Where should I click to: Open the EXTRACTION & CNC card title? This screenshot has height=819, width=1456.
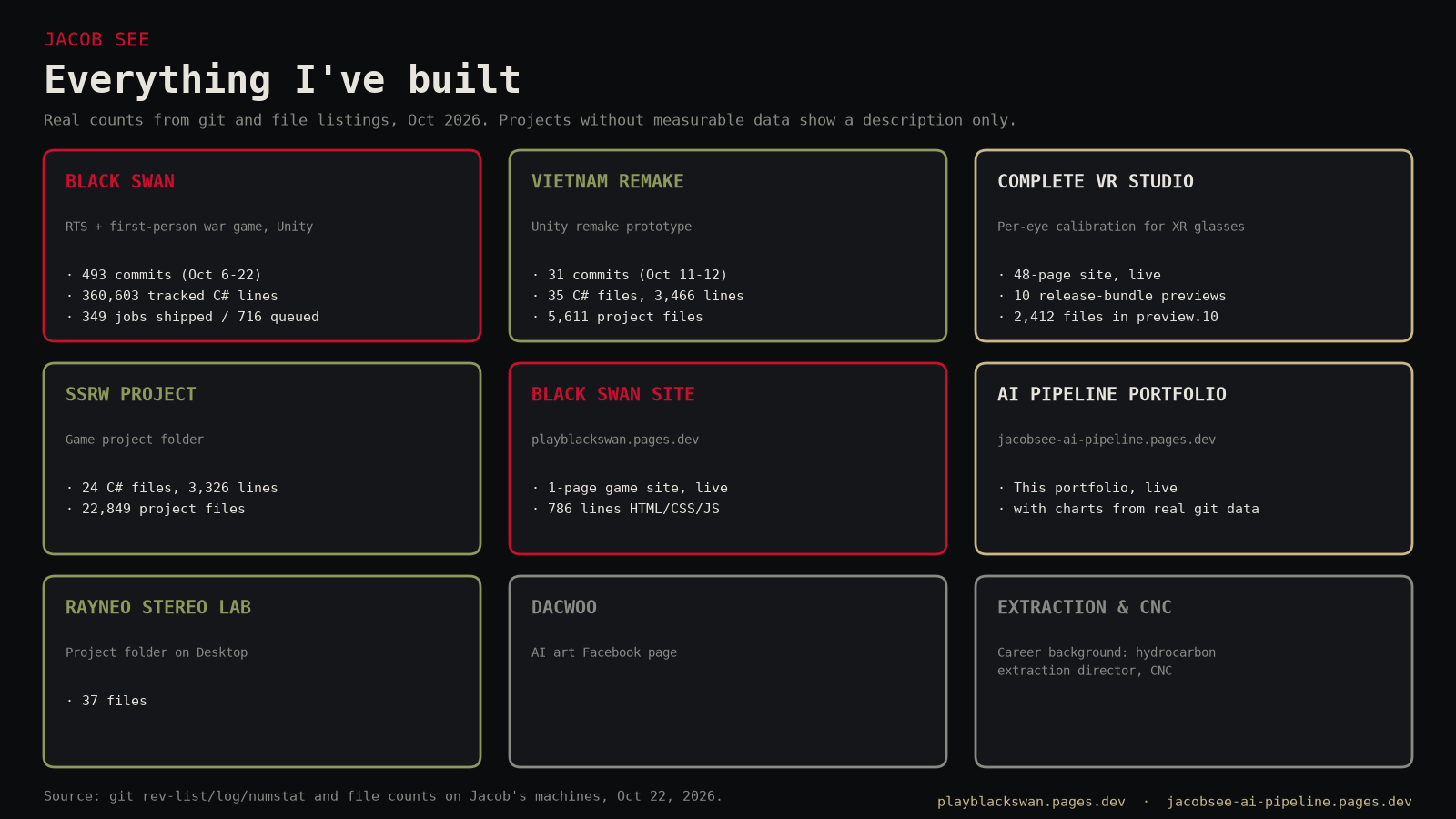click(1085, 607)
